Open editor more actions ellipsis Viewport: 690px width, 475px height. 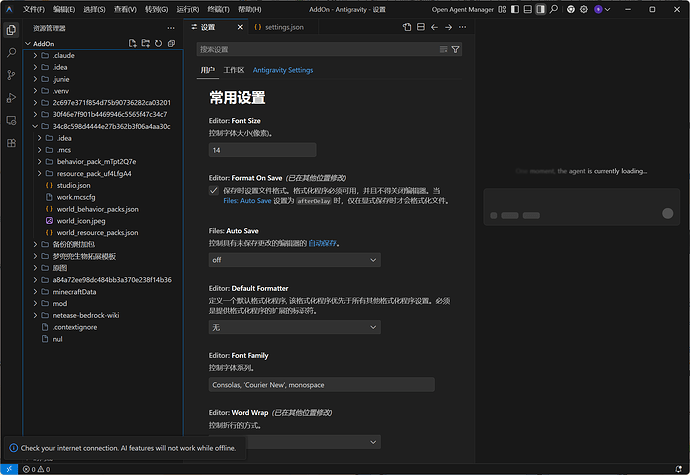(x=462, y=27)
